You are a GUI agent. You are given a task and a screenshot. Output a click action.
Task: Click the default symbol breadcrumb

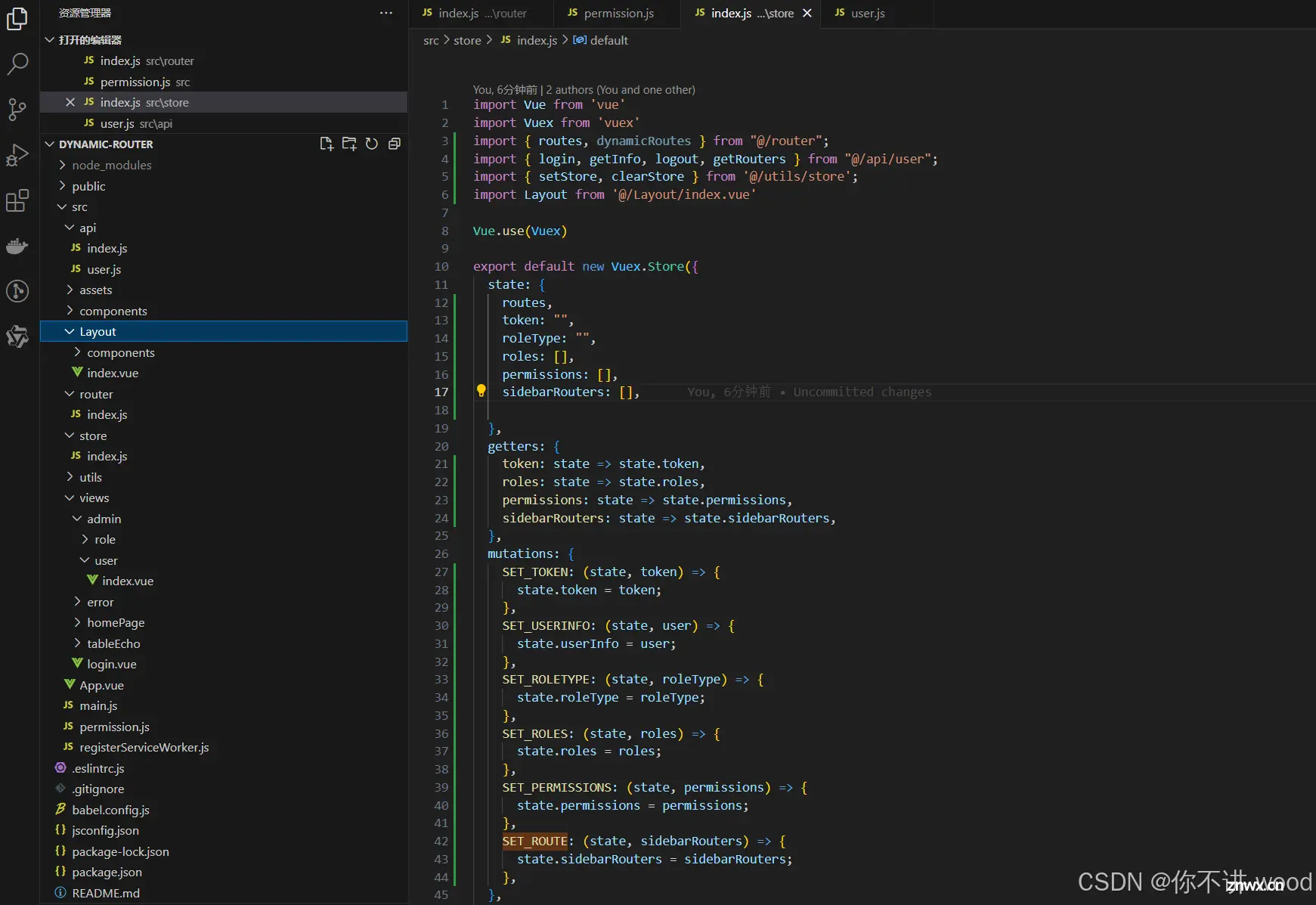point(601,40)
